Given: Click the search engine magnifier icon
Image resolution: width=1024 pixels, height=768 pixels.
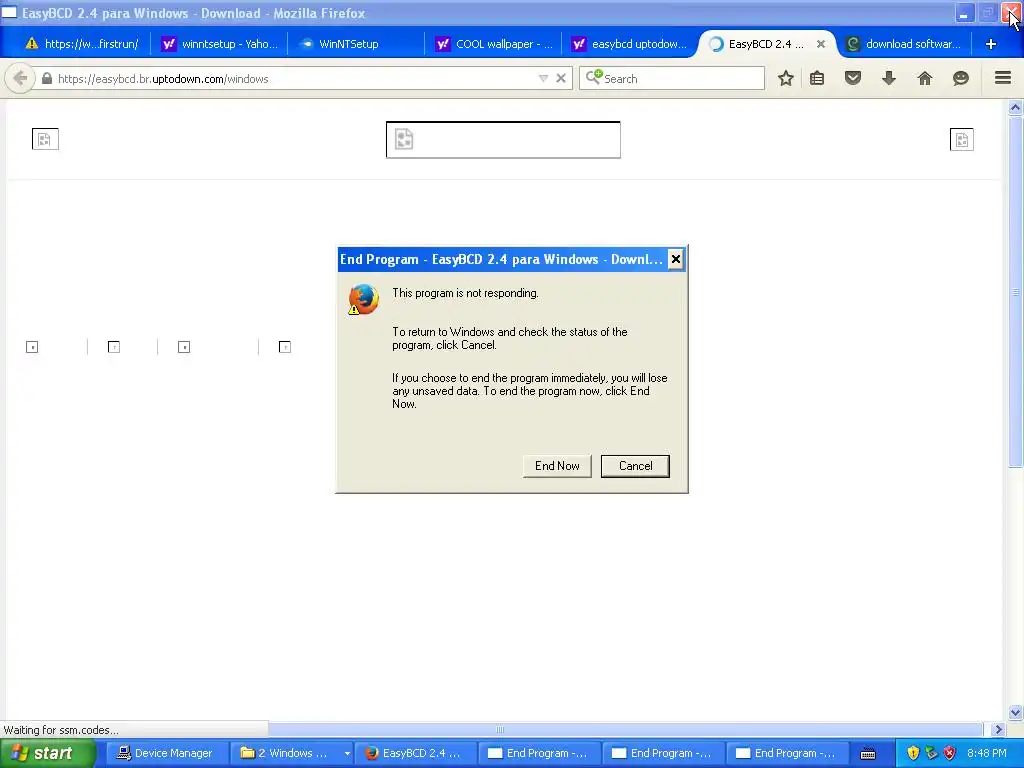Looking at the screenshot, I should pos(594,78).
